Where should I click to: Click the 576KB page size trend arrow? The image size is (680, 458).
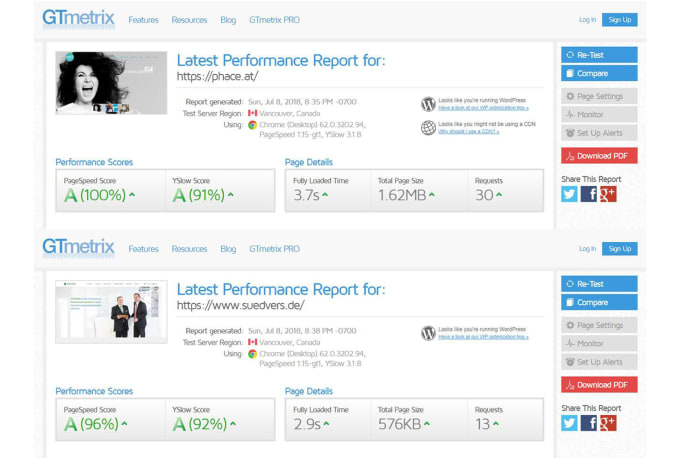(x=427, y=424)
